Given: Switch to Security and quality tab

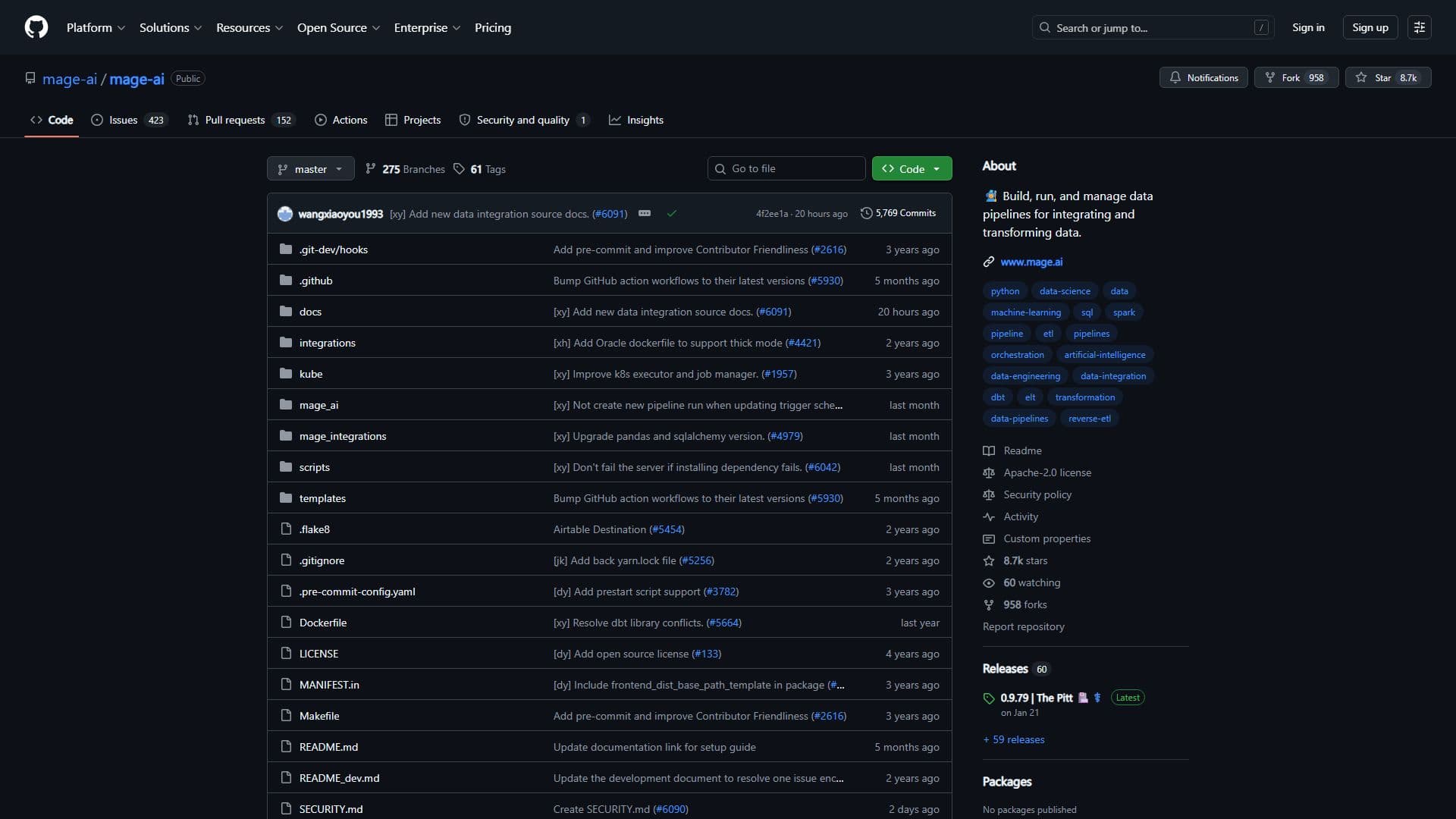Looking at the screenshot, I should tap(524, 120).
